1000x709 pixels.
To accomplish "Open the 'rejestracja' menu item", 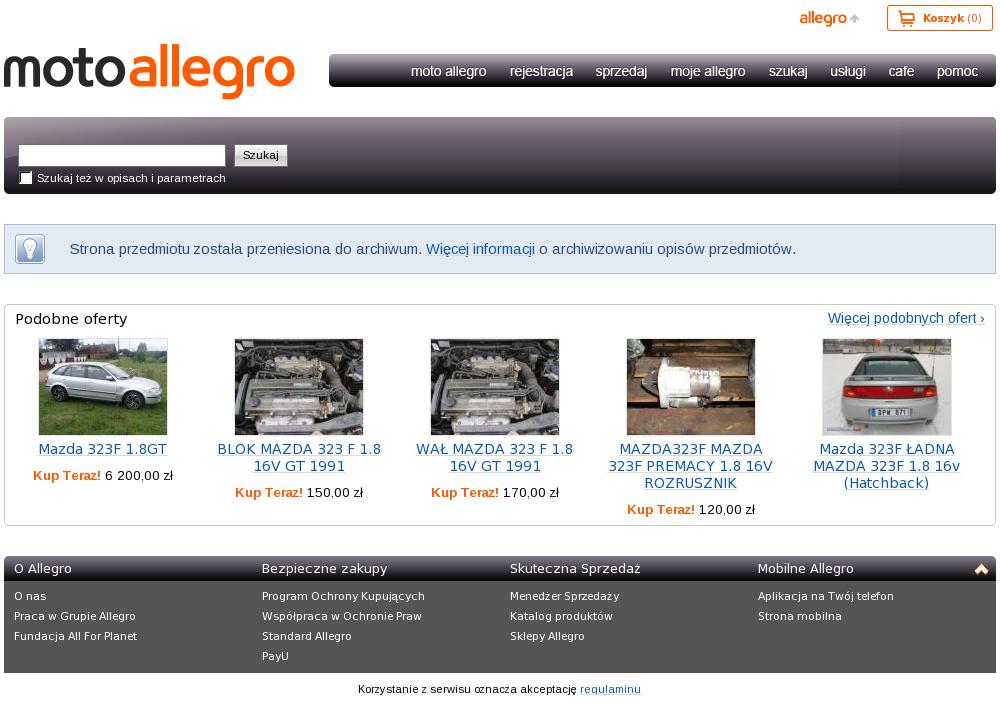I will 541,71.
